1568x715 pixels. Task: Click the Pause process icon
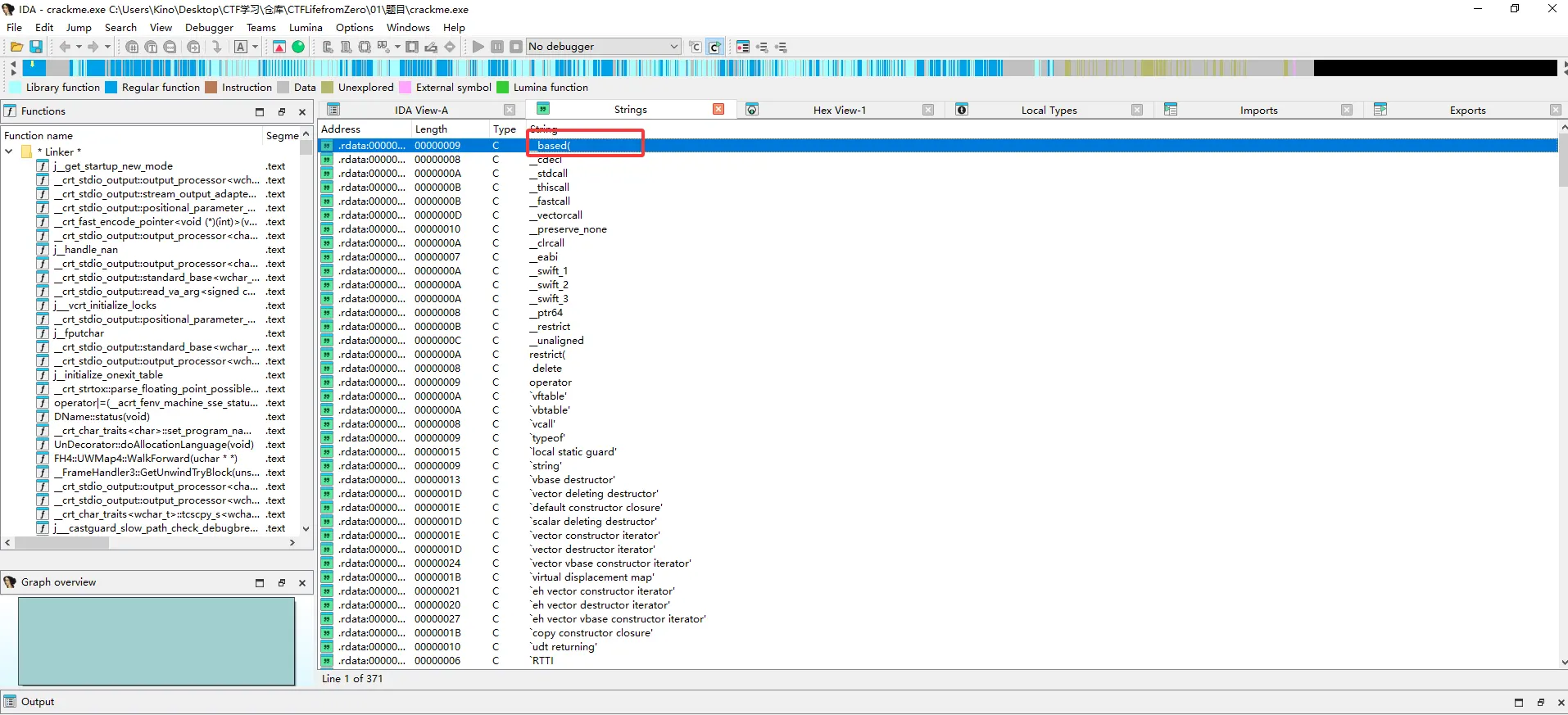497,47
